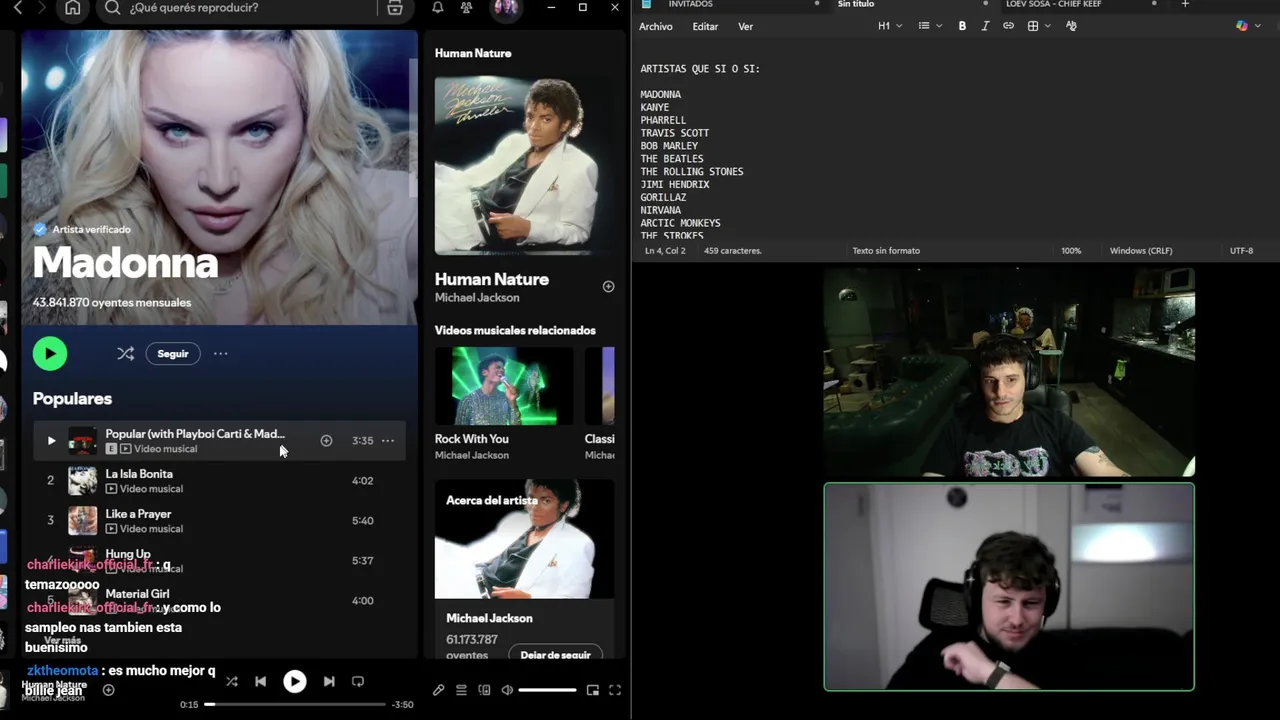Viewport: 1280px width, 720px height.
Task: Play the track 'Popular (with Playboi Carti & Mad...'
Action: click(x=51, y=441)
